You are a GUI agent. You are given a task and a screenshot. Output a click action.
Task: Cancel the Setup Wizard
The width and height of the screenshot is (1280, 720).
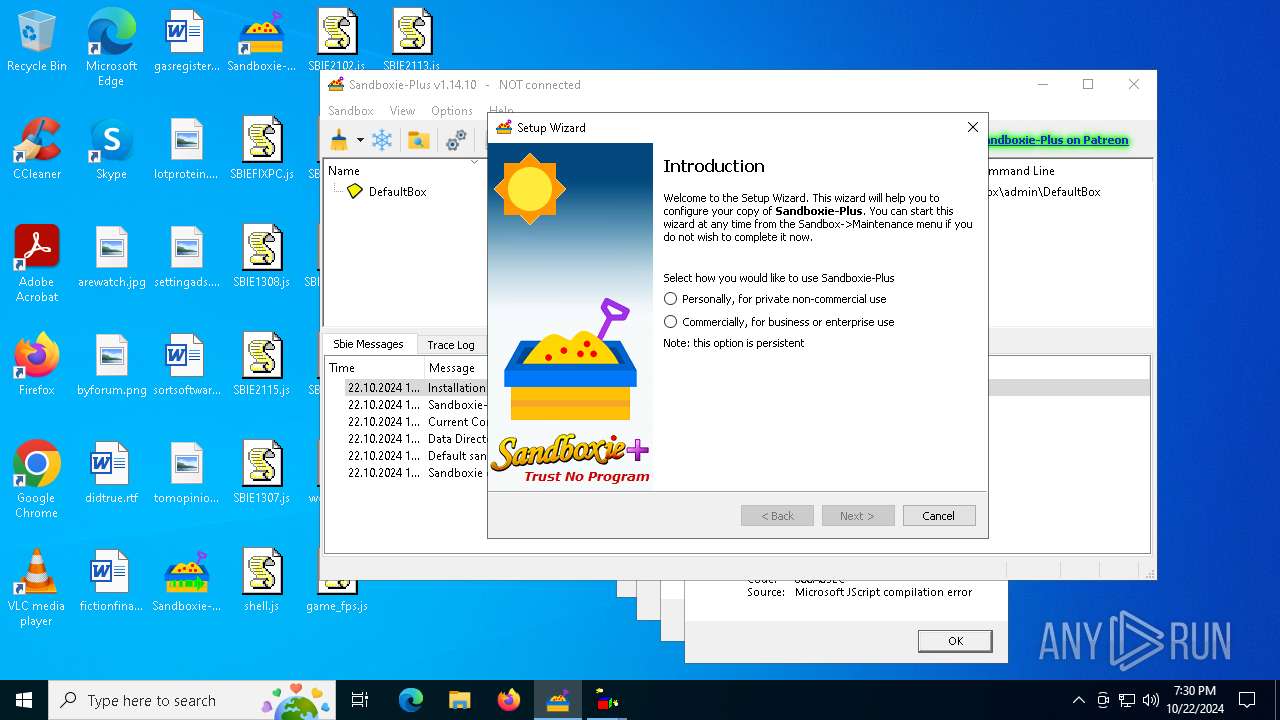938,516
